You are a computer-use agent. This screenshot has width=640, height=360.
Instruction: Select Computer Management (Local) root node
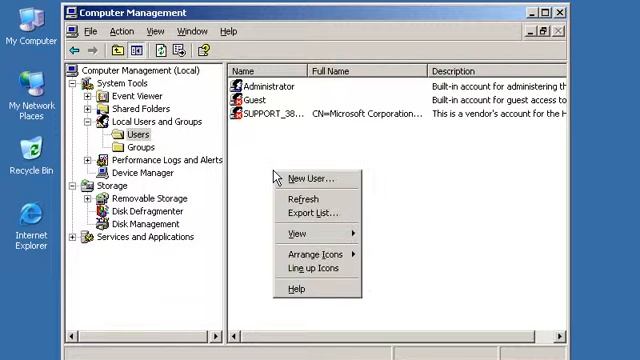[x=140, y=71]
